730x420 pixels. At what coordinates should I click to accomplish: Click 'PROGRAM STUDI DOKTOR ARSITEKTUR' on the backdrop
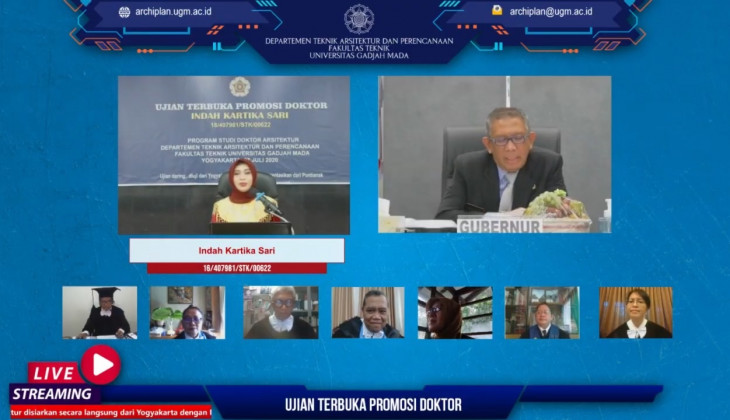click(243, 140)
